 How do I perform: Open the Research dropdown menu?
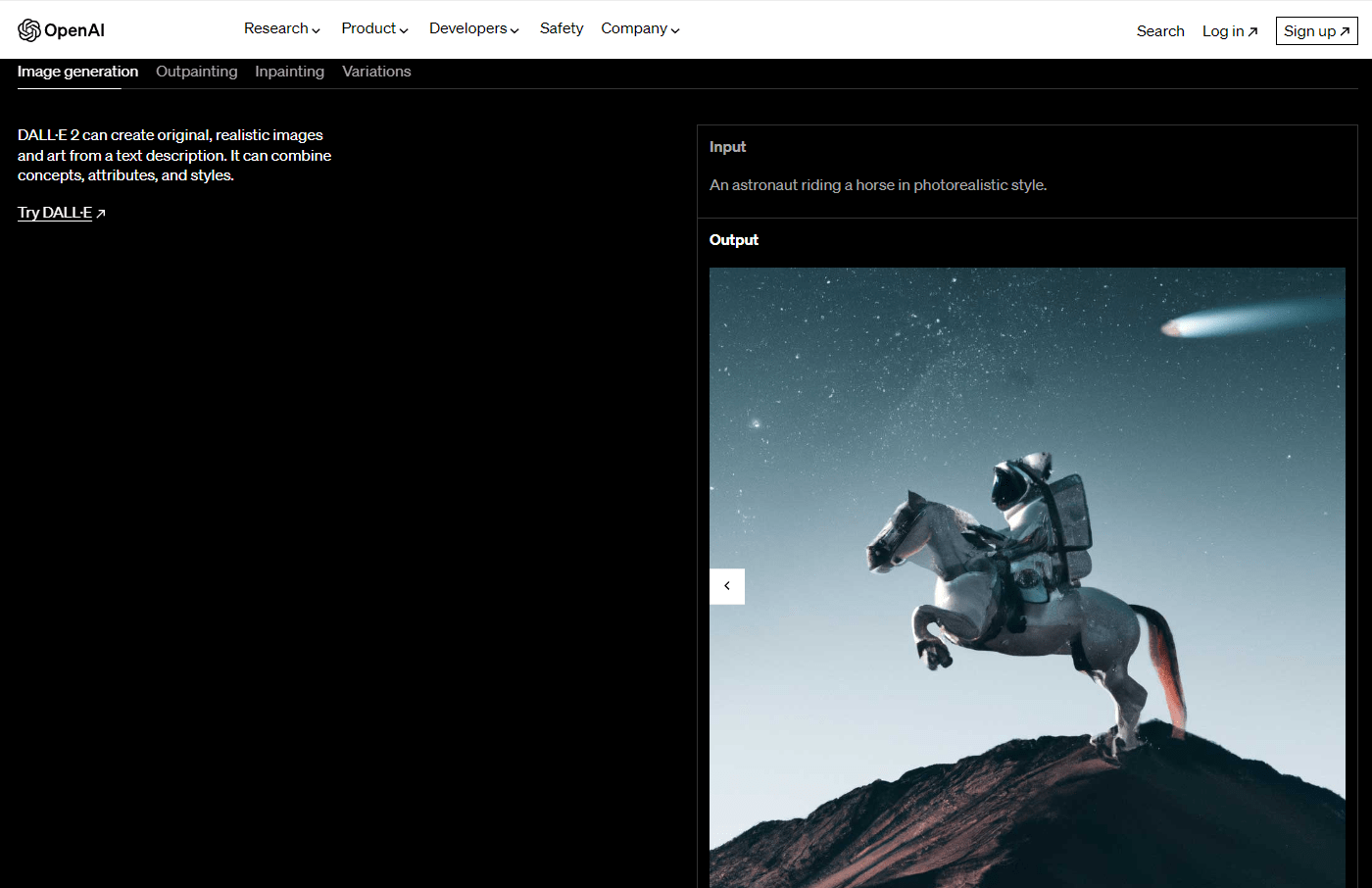coord(282,29)
